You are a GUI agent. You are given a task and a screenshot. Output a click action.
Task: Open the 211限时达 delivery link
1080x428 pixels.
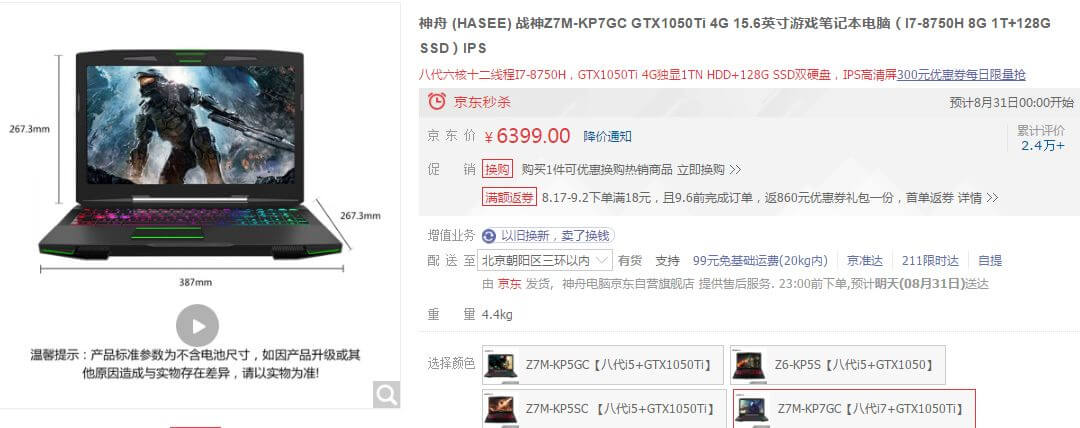tap(930, 261)
